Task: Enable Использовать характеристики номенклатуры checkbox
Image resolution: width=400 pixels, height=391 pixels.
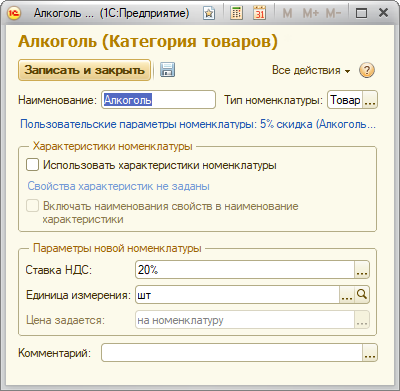Action: coord(32,165)
